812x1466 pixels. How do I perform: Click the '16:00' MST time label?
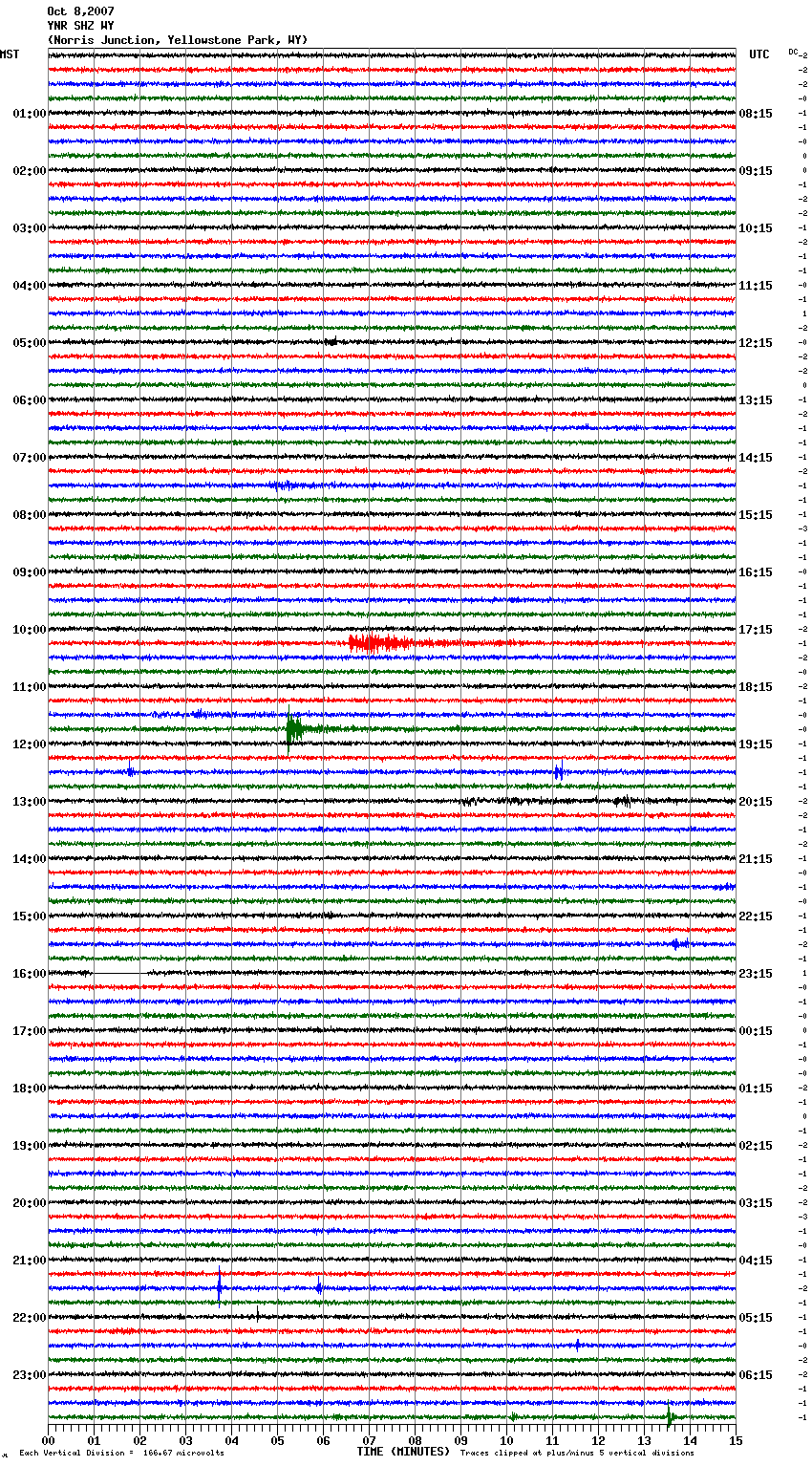(30, 974)
